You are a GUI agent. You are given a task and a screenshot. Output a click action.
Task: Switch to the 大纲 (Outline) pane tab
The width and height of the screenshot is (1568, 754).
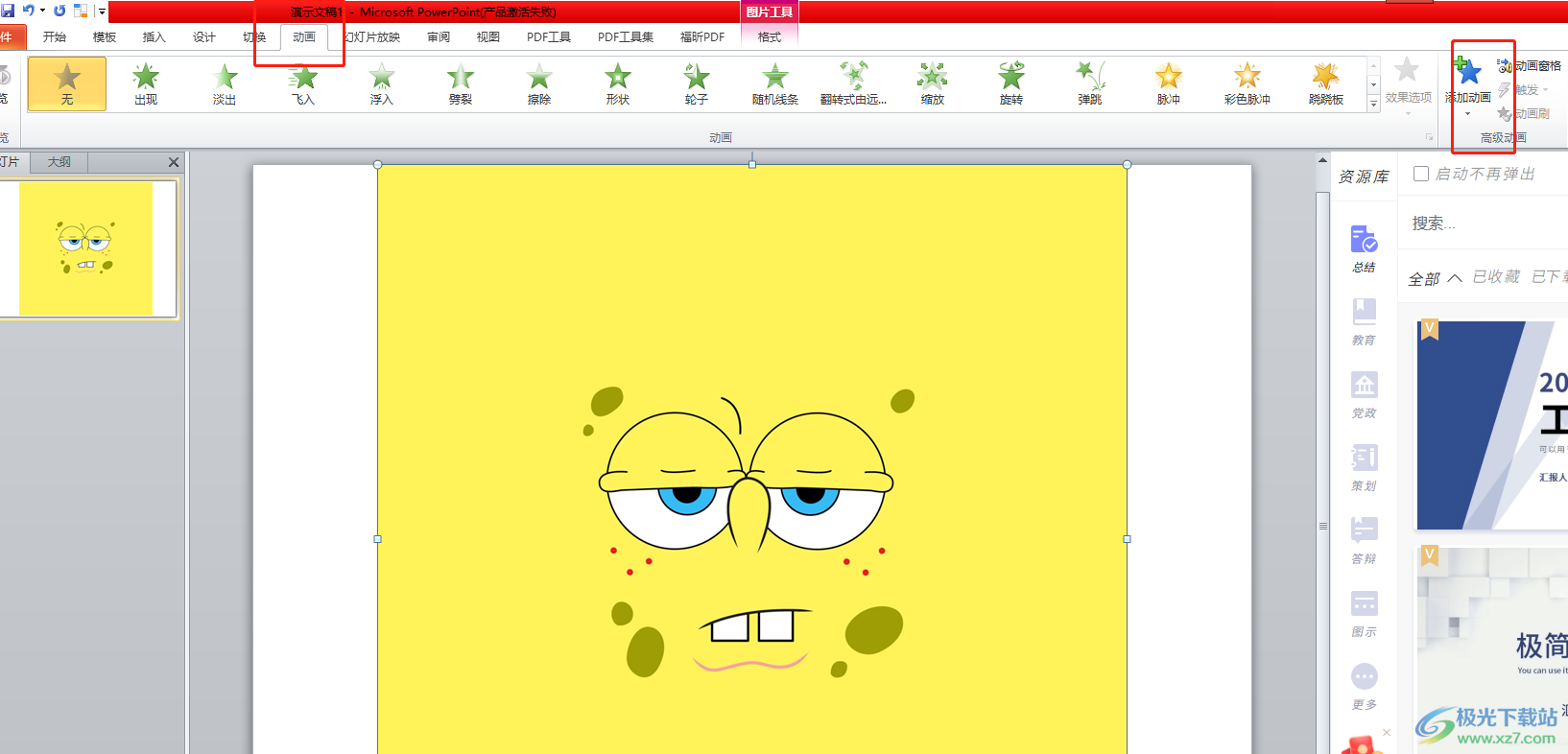pyautogui.click(x=59, y=162)
